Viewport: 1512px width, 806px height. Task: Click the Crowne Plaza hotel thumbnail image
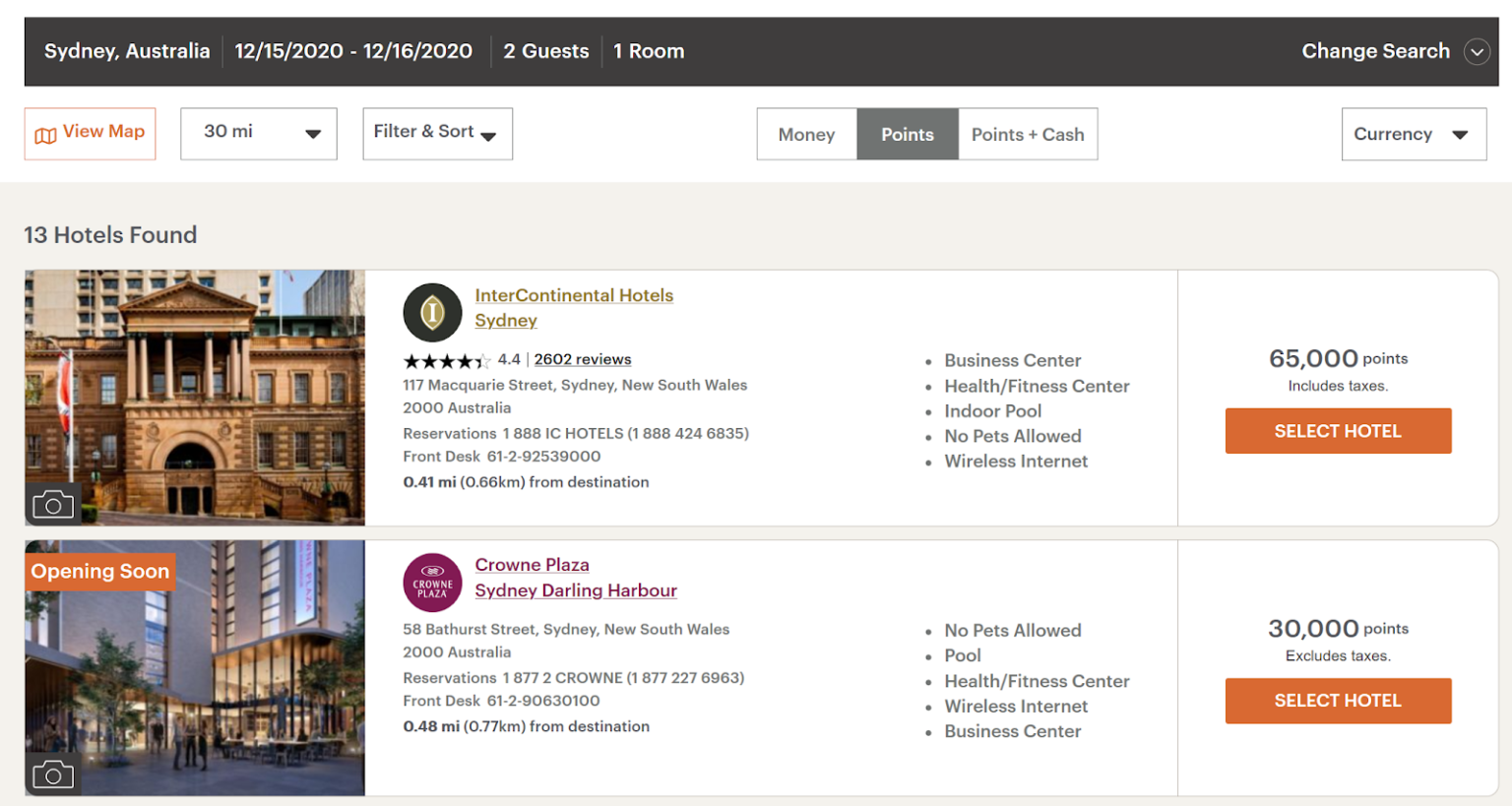click(194, 667)
